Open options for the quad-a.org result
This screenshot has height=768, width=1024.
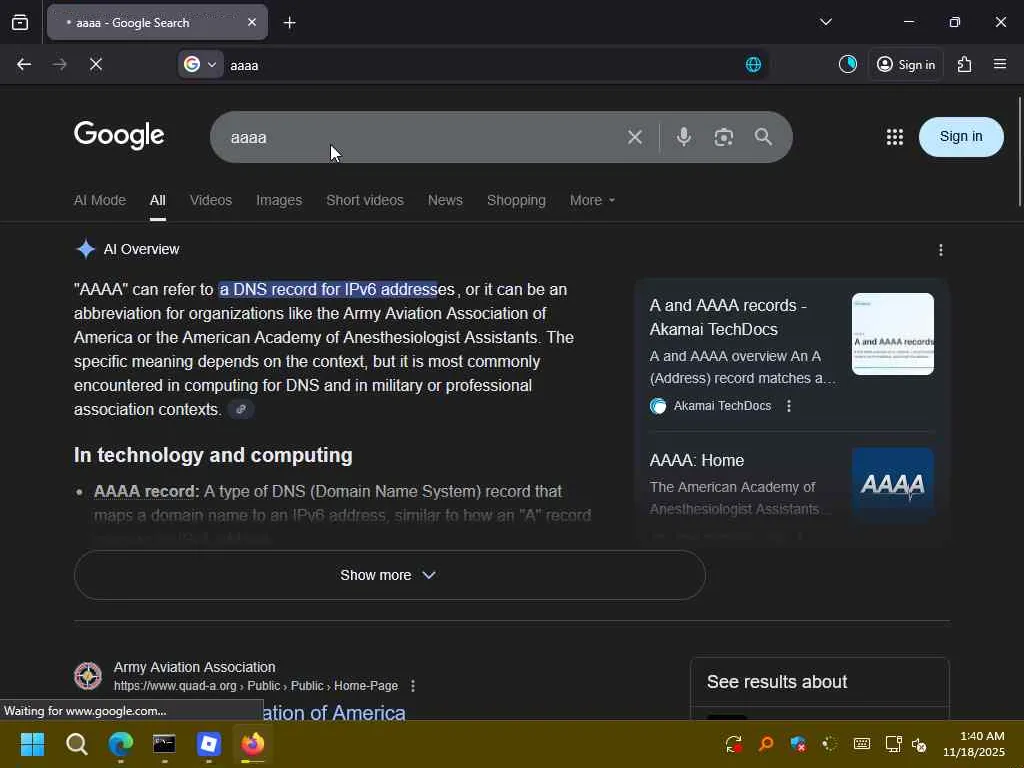coord(413,686)
